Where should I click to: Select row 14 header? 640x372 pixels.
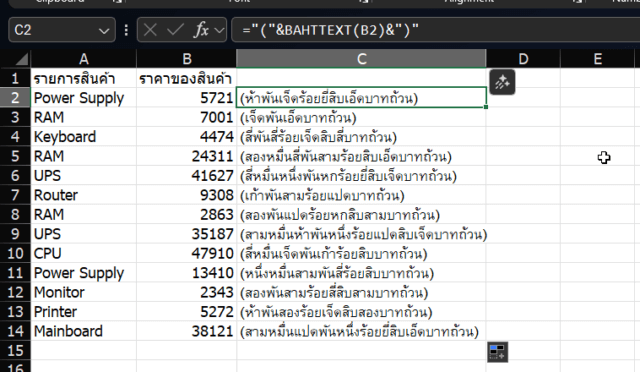pos(15,331)
